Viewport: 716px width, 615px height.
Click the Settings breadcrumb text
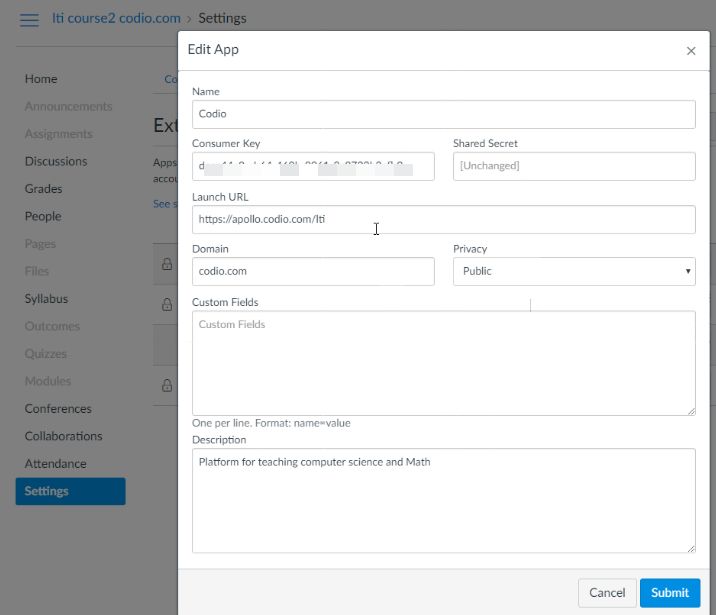(222, 18)
